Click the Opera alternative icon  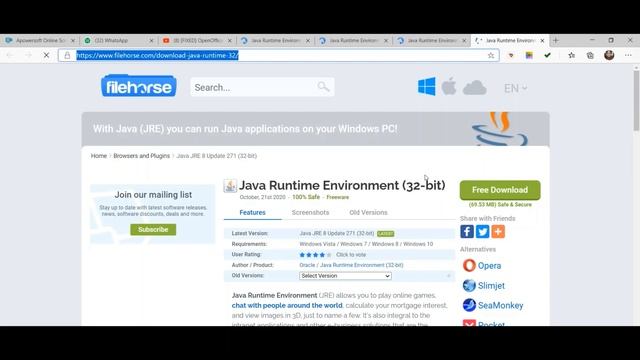(469, 265)
